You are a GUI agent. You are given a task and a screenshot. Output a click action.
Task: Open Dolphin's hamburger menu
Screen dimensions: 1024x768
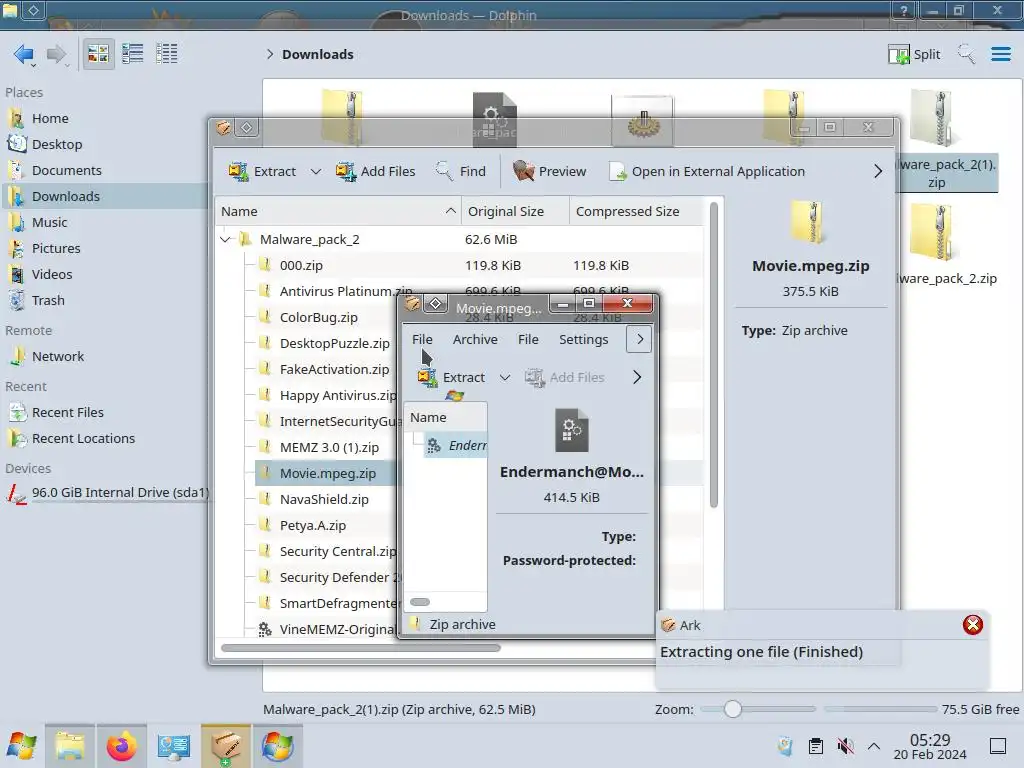point(1000,54)
